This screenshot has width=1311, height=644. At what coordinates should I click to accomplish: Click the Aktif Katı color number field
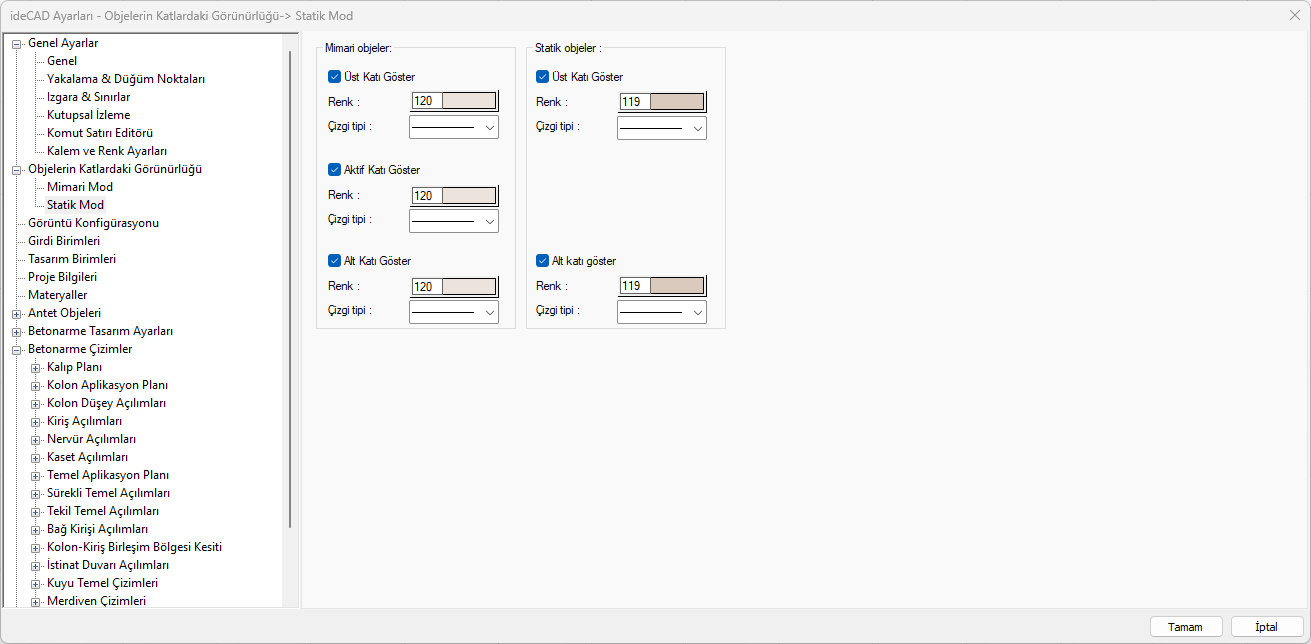click(426, 196)
